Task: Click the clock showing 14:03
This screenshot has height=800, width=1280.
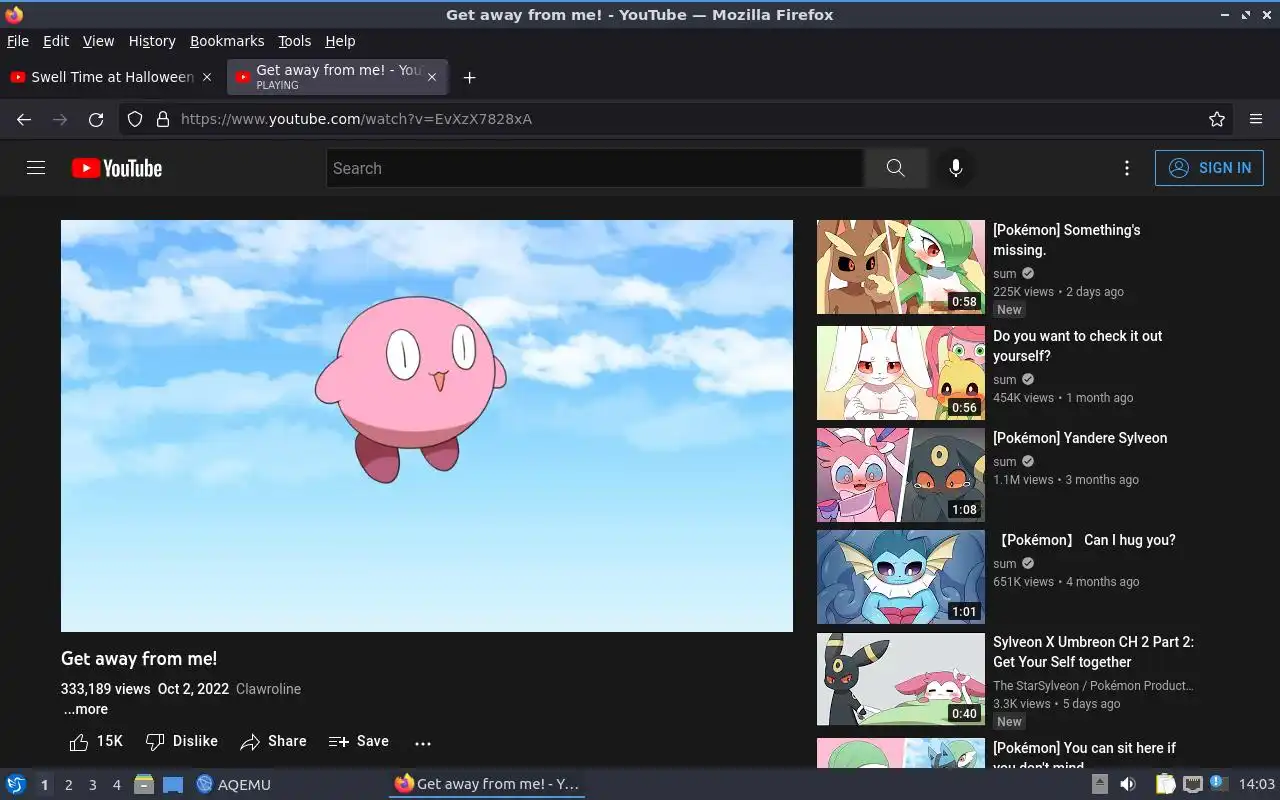Action: [1256, 784]
